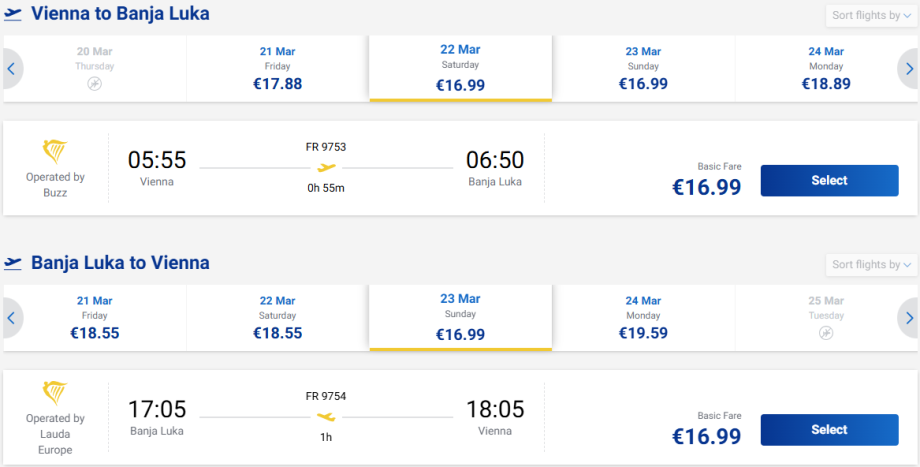Click the no-flight icon under 25 Mar Tuesday

[x=825, y=334]
